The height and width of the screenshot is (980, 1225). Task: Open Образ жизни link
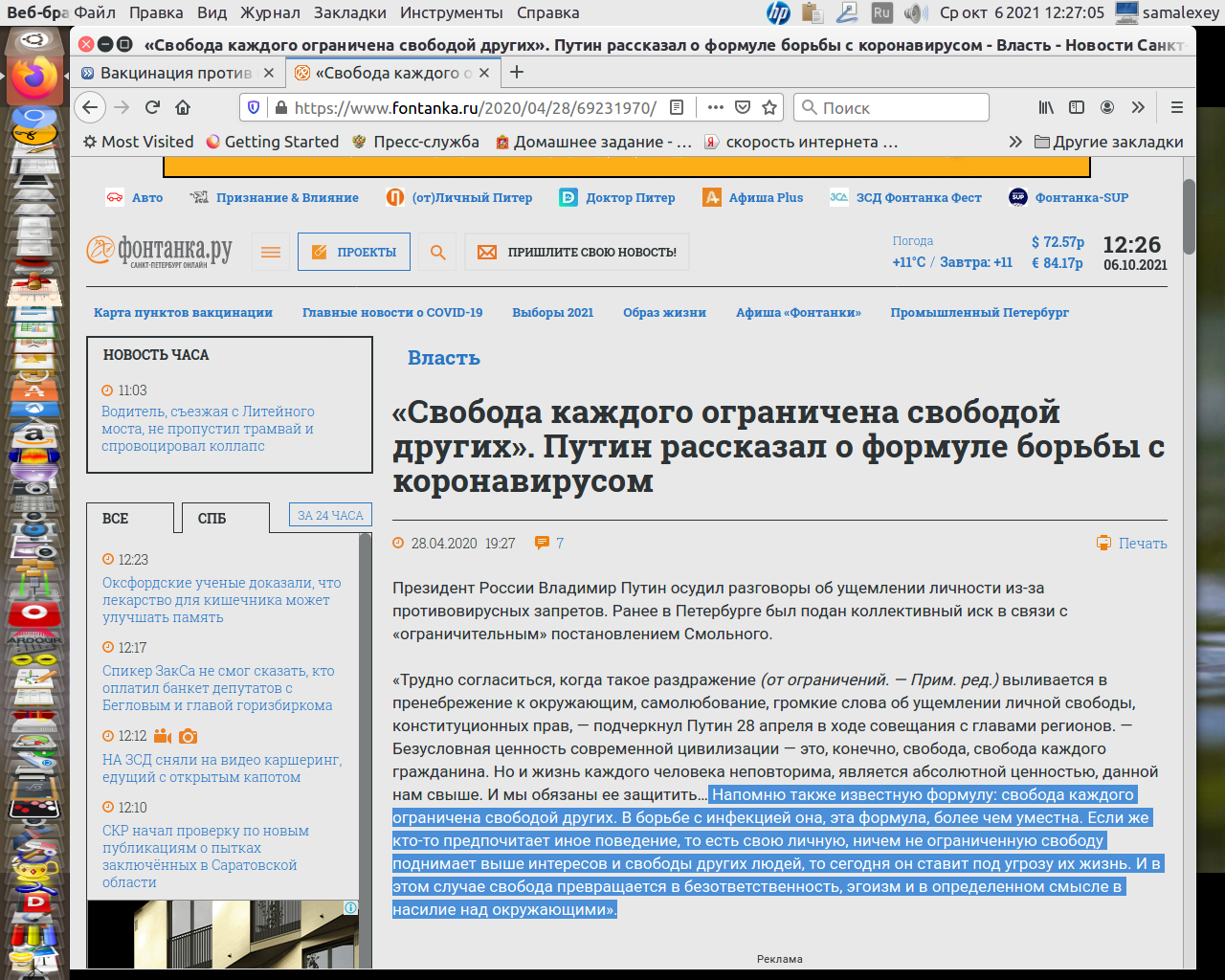coord(664,312)
